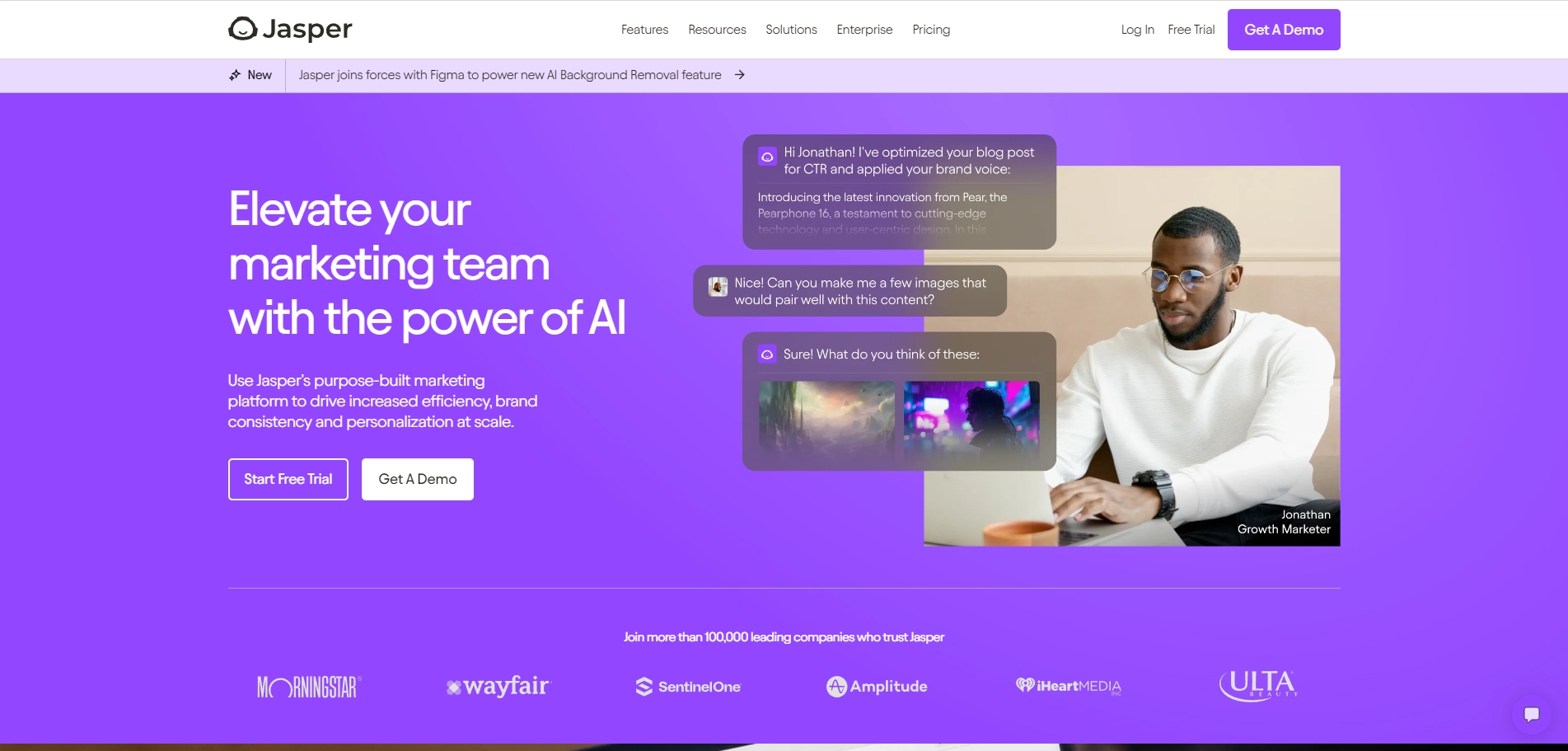Click the sparkle icon beside New
The height and width of the screenshot is (751, 1568).
coord(235,75)
